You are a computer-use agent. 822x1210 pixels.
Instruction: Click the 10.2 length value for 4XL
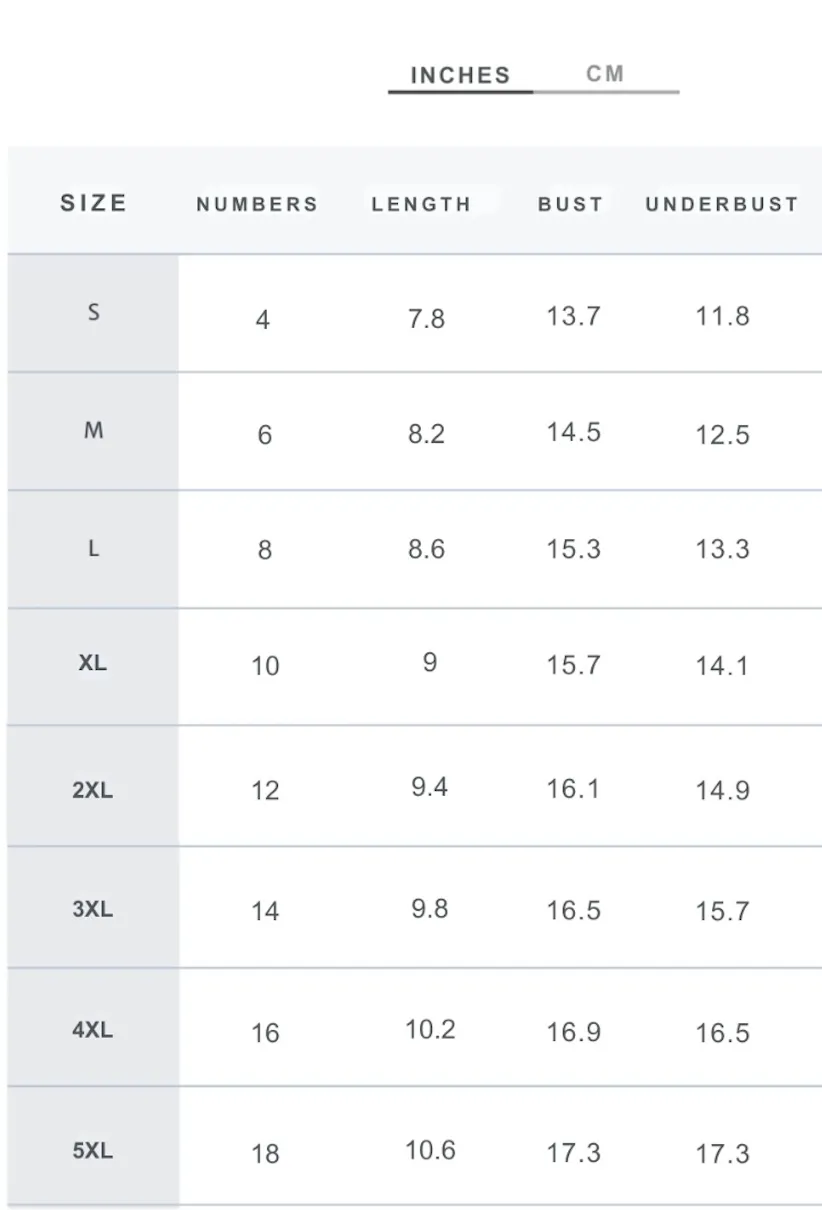(x=430, y=1029)
